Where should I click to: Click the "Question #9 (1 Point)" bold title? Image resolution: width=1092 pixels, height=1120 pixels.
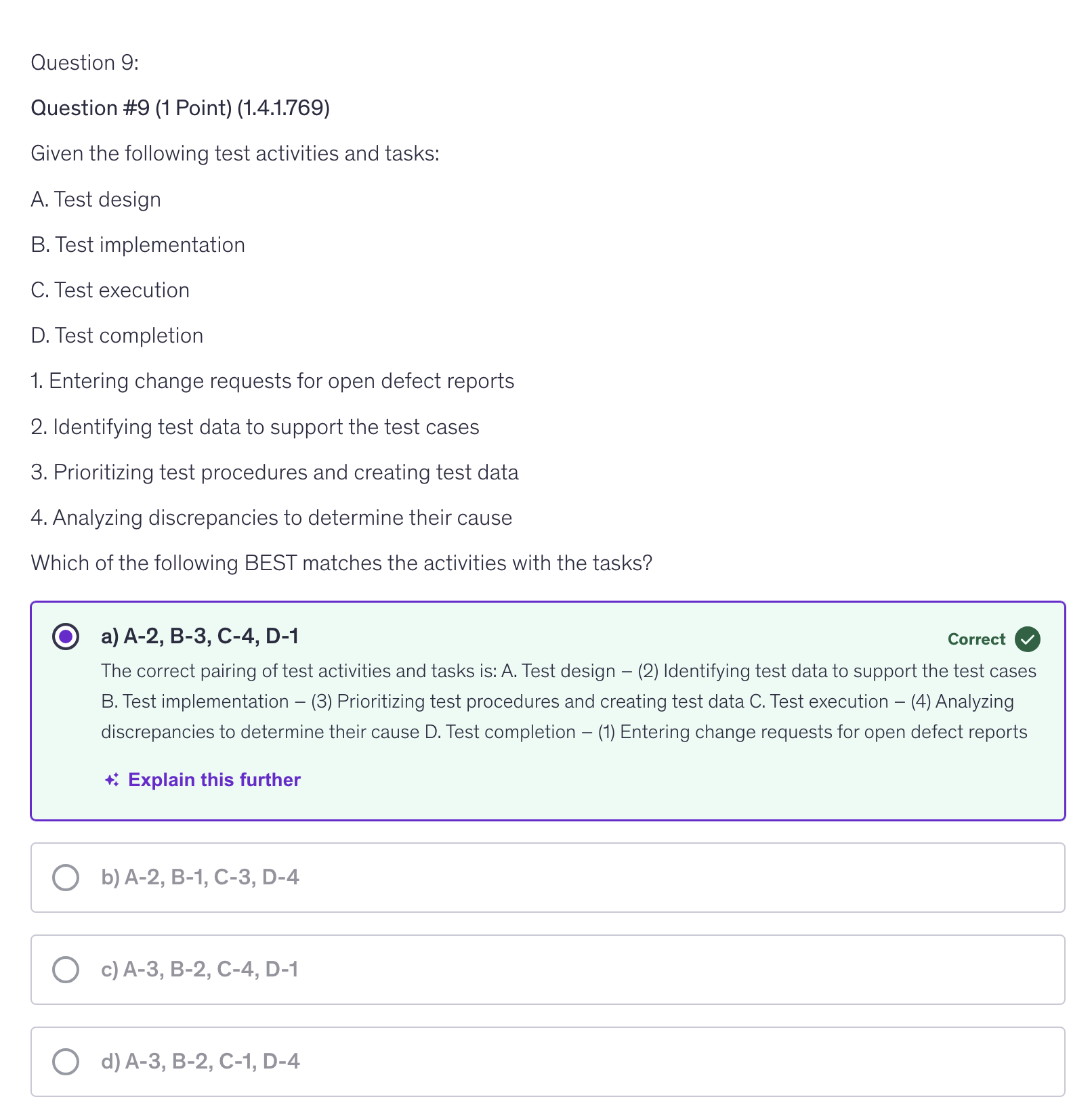coord(180,108)
